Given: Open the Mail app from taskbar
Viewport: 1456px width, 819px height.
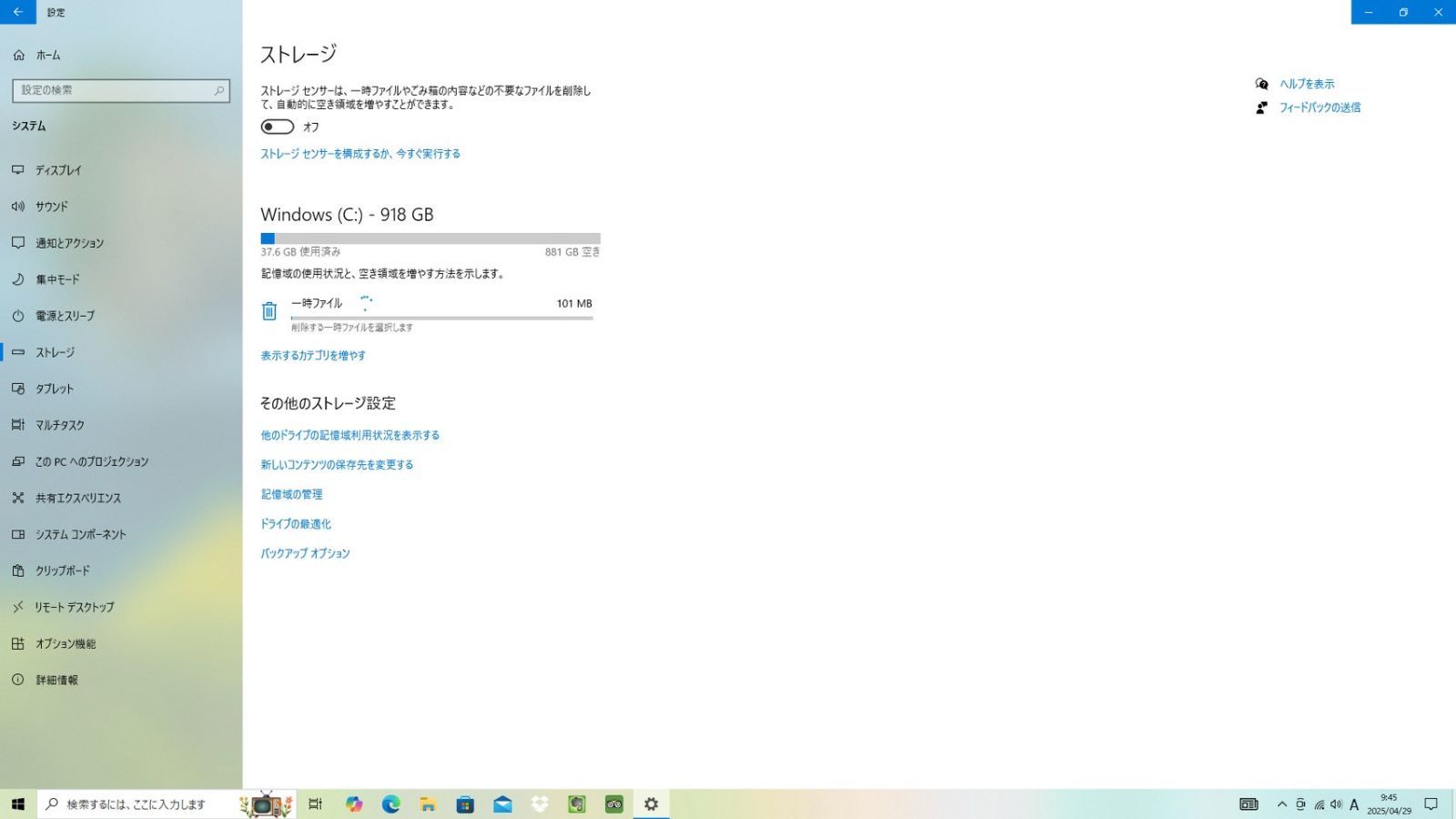Looking at the screenshot, I should 502,804.
